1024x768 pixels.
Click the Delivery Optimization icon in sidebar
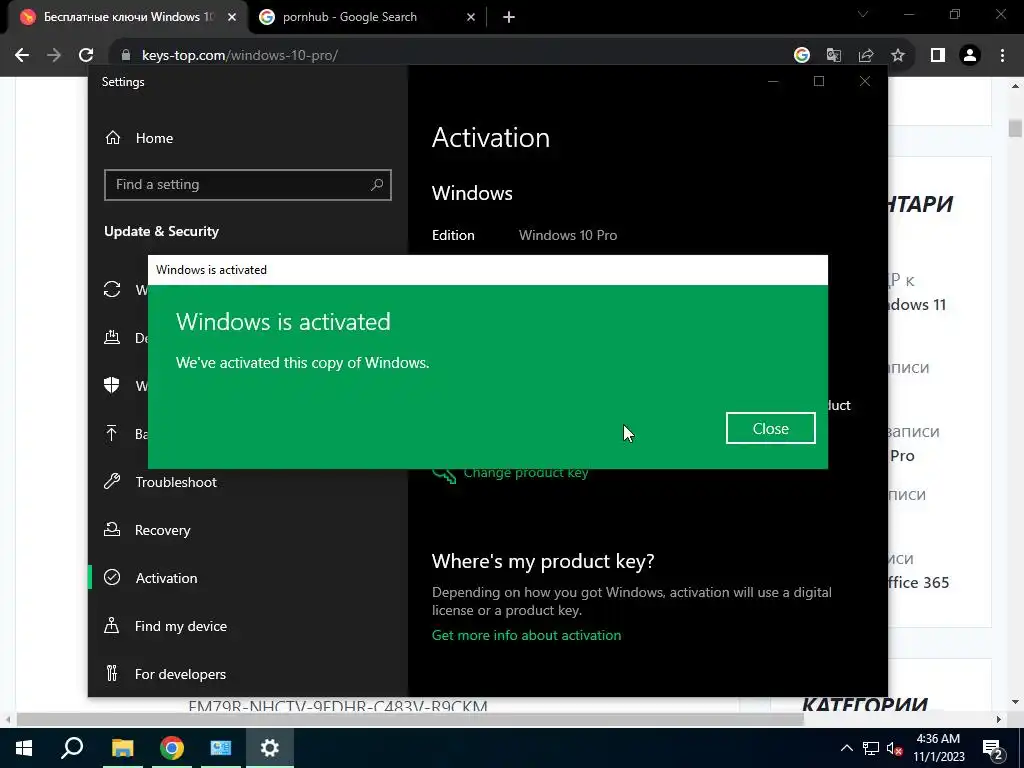[x=112, y=337]
